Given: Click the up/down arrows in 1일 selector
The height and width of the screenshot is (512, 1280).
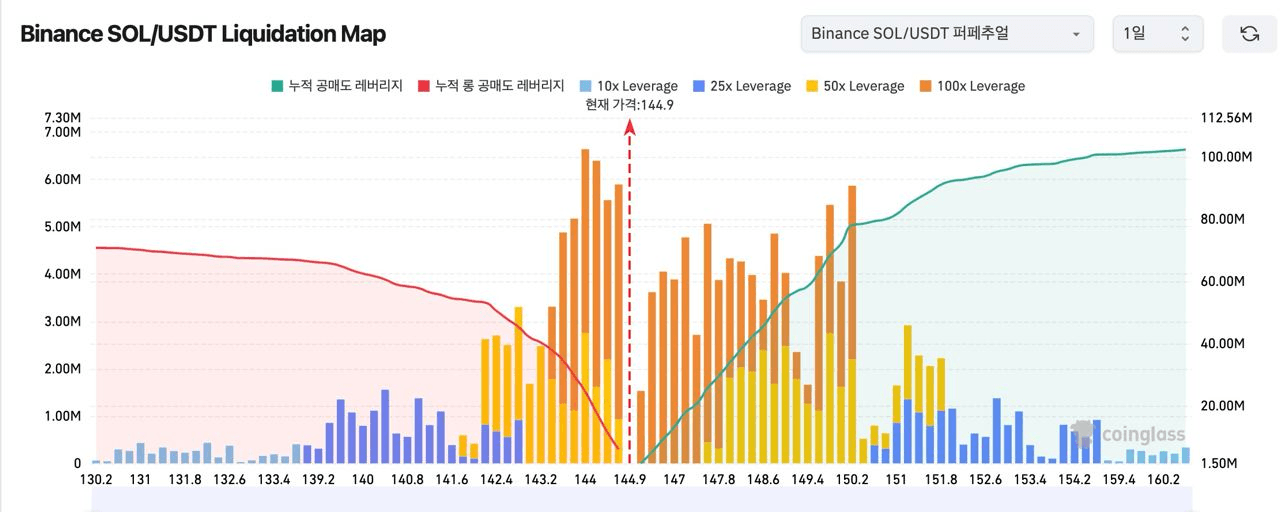Looking at the screenshot, I should tap(1185, 34).
